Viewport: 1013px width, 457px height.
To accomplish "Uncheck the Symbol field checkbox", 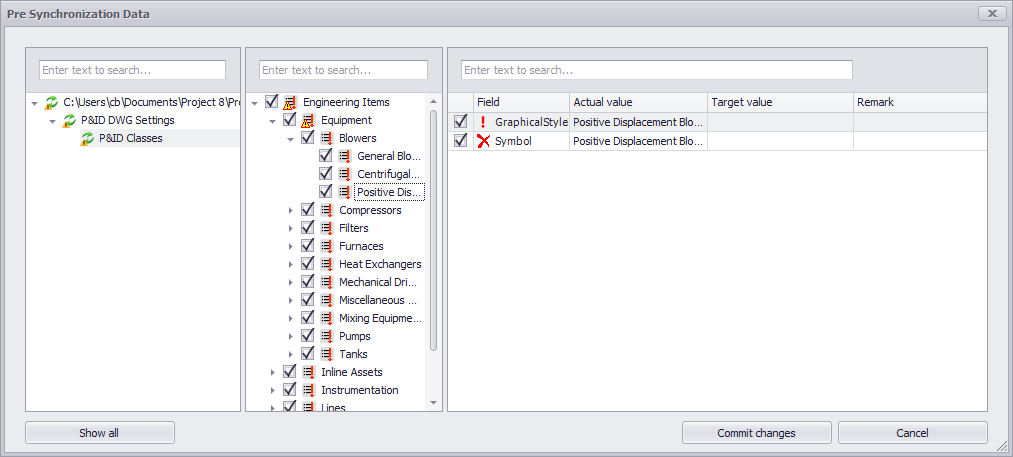I will click(x=460, y=140).
